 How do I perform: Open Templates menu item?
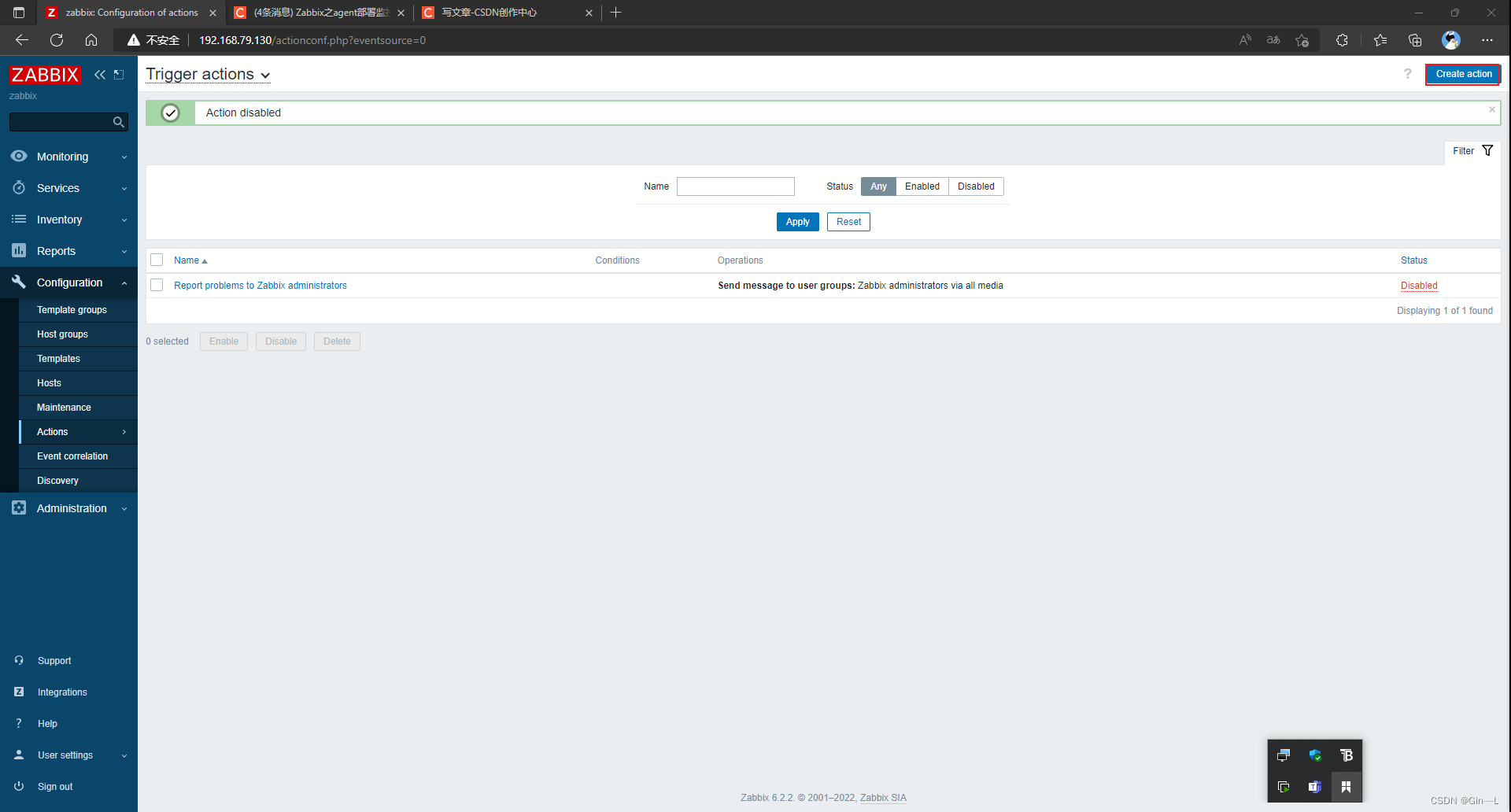pyautogui.click(x=58, y=359)
